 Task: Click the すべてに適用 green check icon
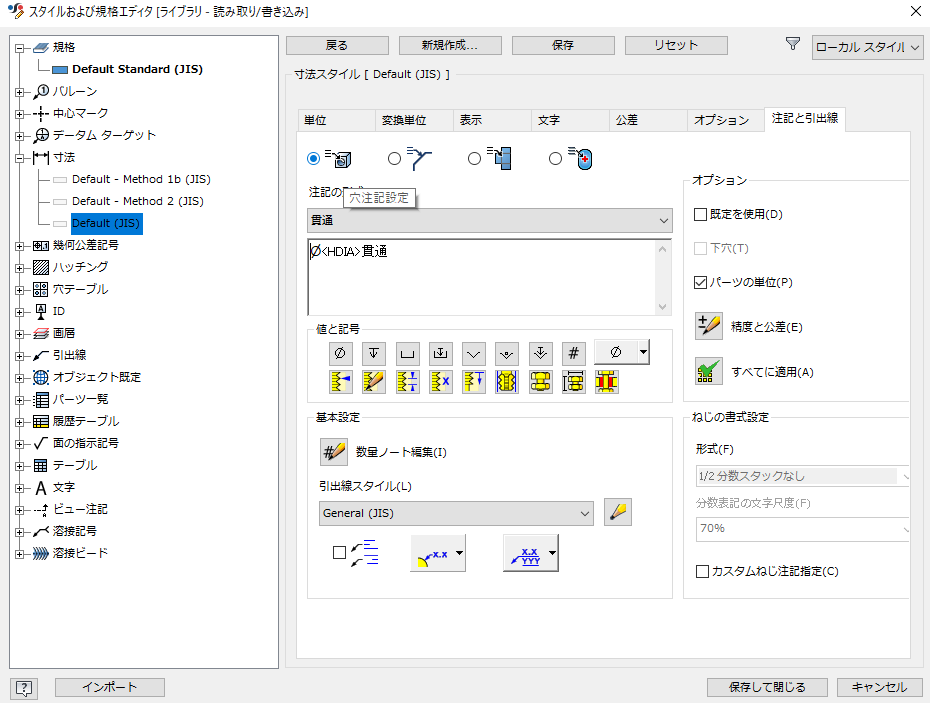coord(709,371)
